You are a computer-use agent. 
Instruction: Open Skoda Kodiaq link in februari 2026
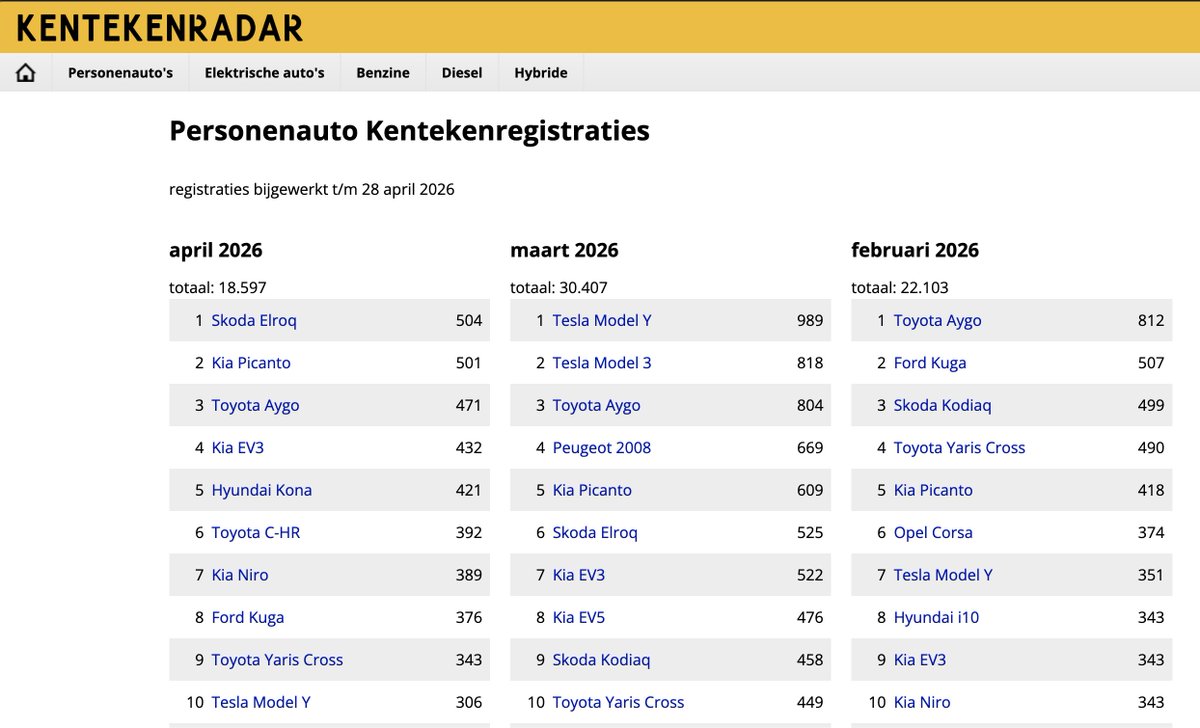943,405
